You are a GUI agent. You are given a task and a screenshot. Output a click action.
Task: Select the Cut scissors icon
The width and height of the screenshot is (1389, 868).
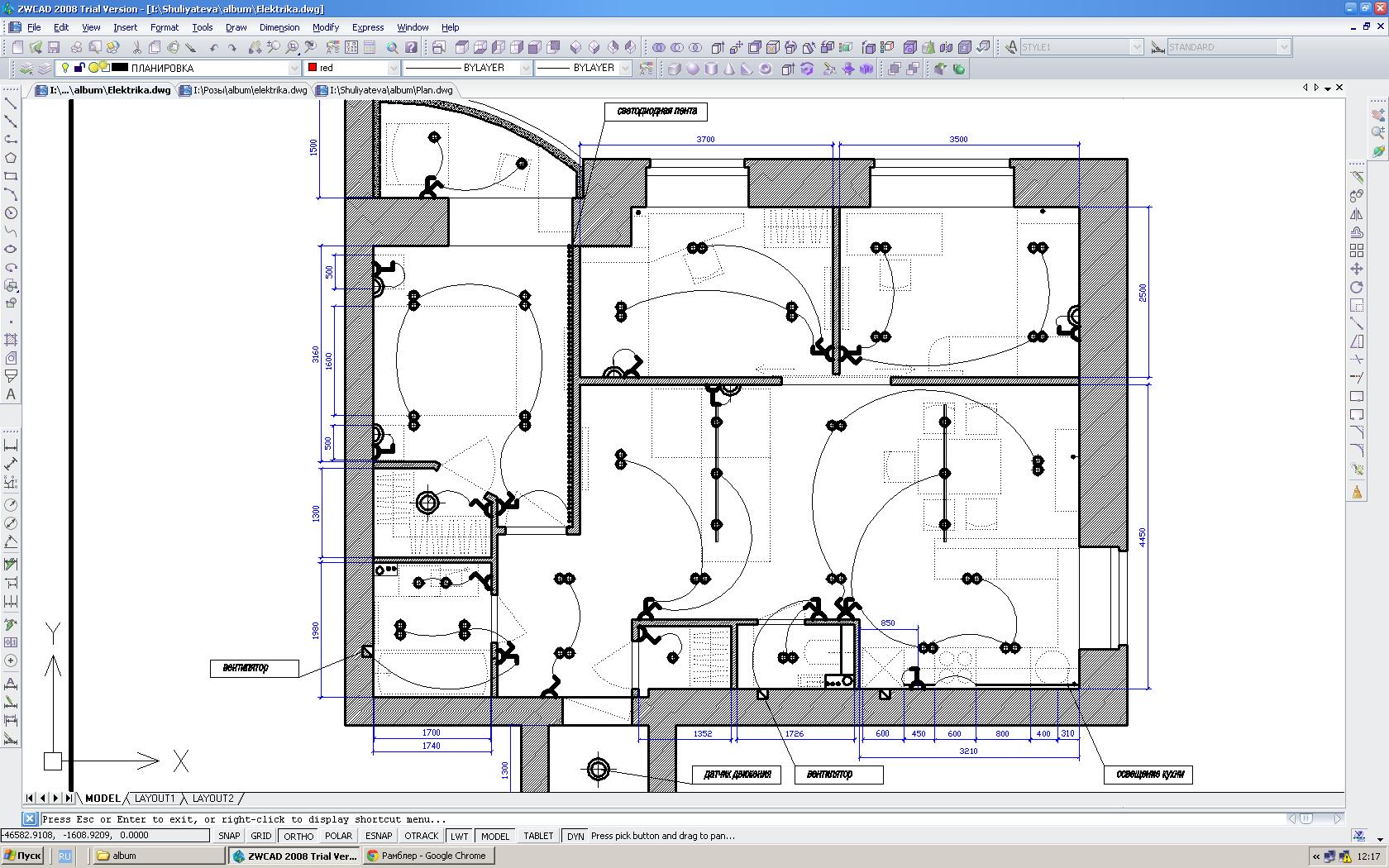click(x=136, y=47)
